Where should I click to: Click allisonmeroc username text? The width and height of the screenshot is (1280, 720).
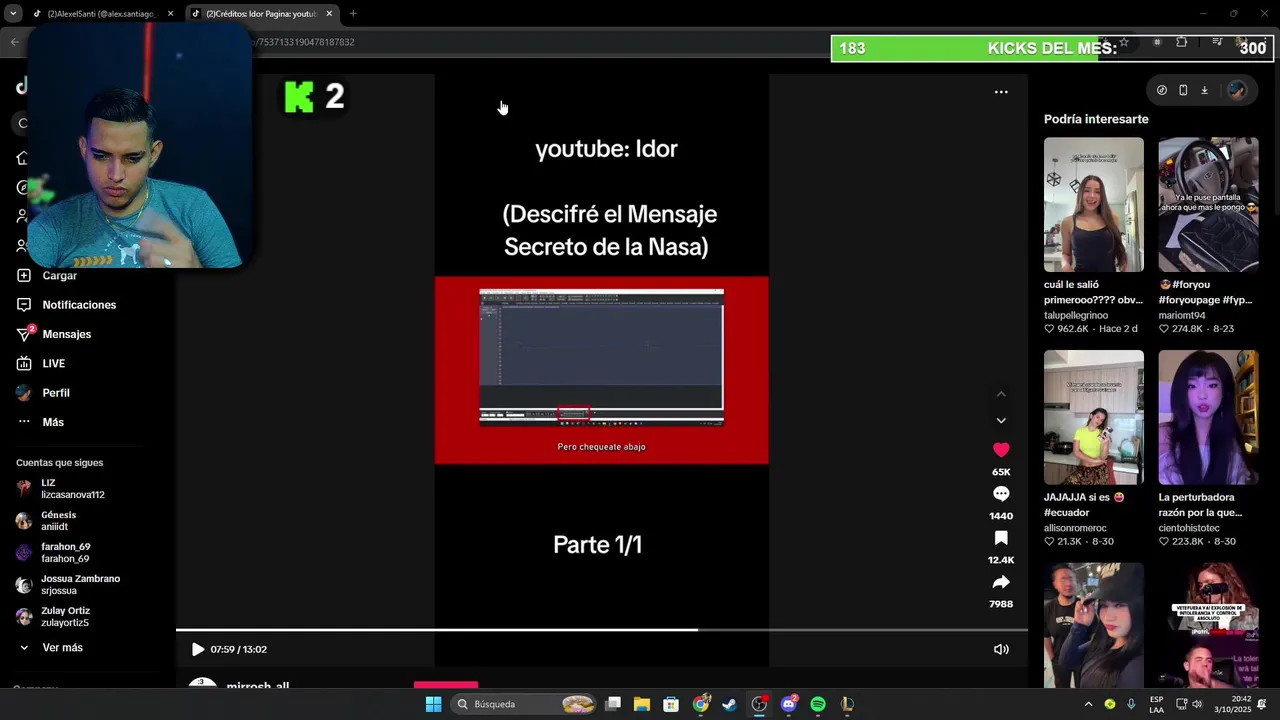tap(1075, 528)
